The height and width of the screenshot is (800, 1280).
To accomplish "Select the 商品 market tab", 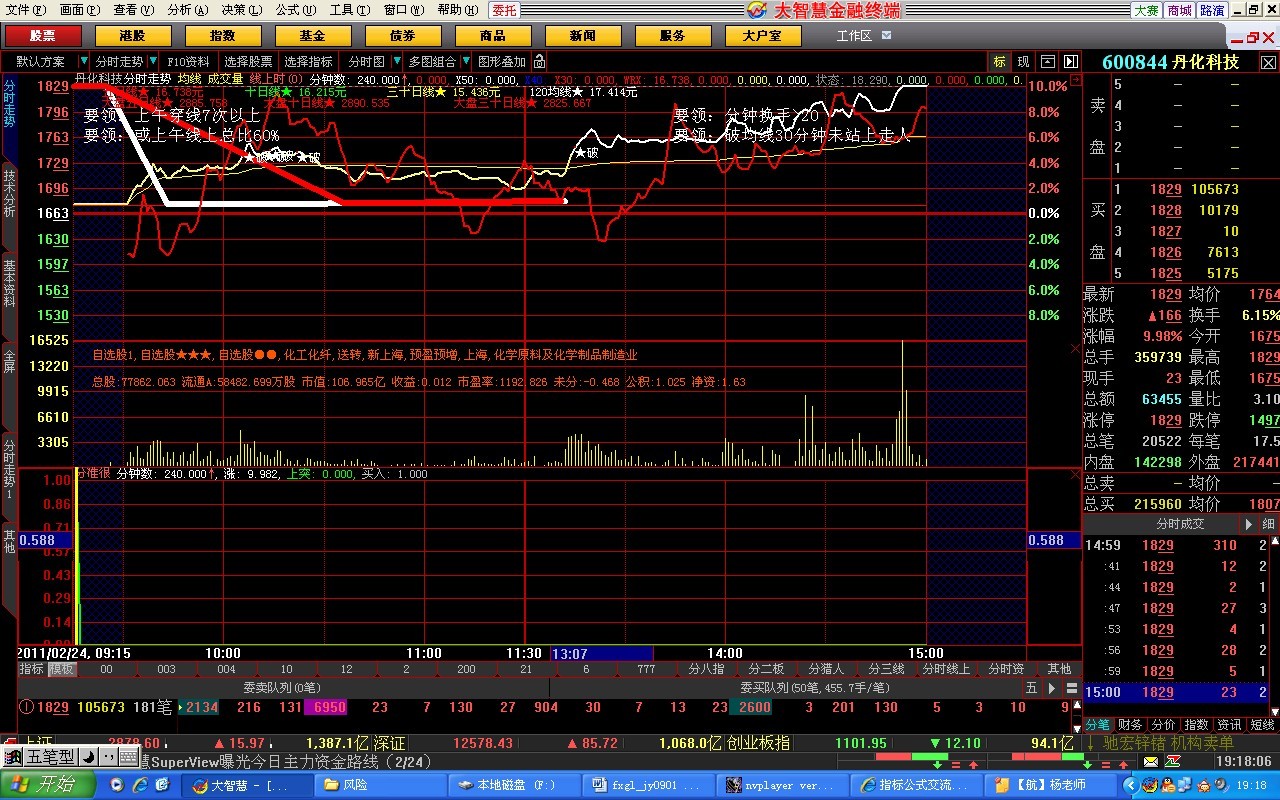I will pyautogui.click(x=492, y=36).
